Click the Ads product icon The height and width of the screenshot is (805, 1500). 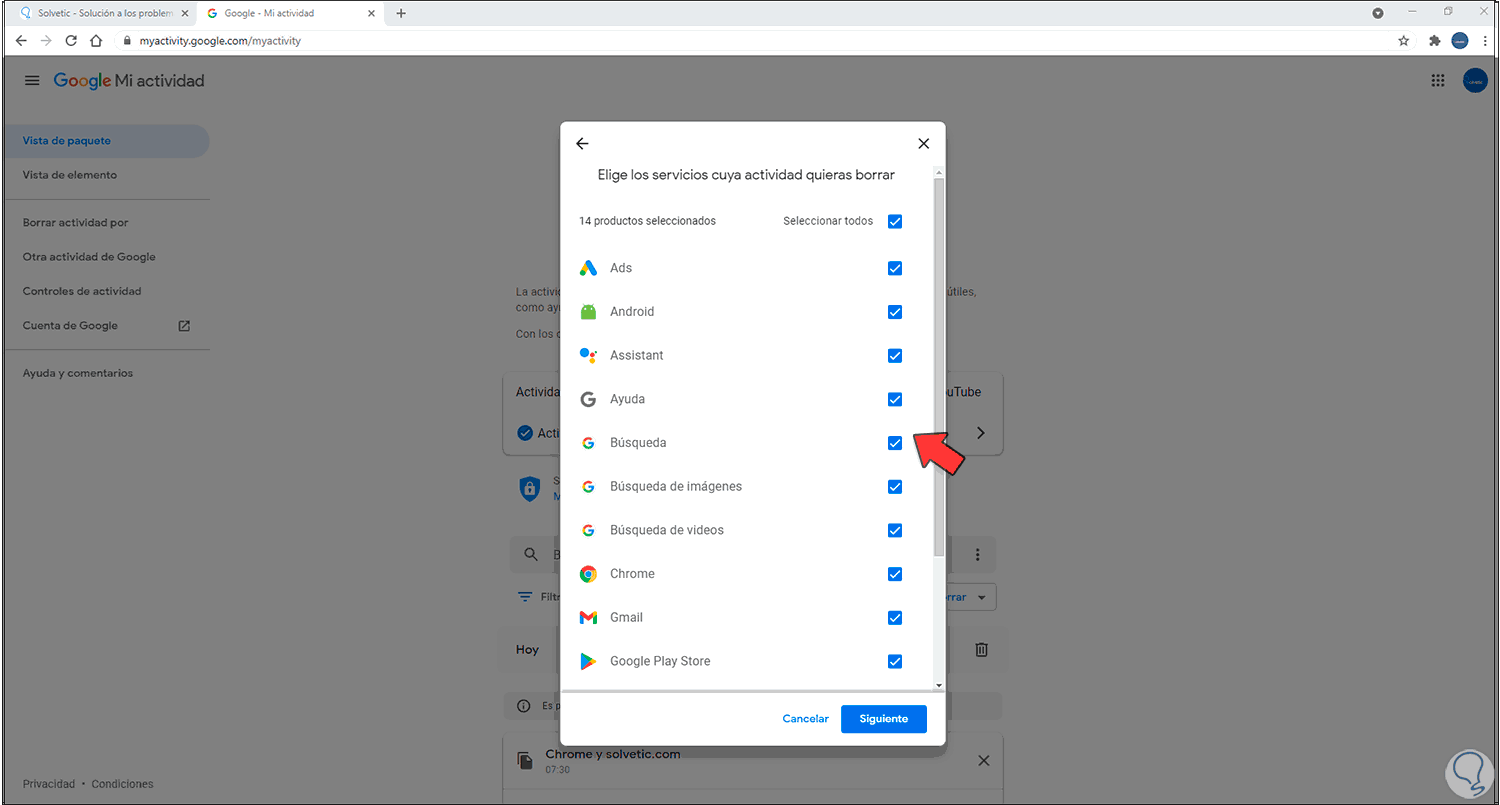[x=589, y=268]
